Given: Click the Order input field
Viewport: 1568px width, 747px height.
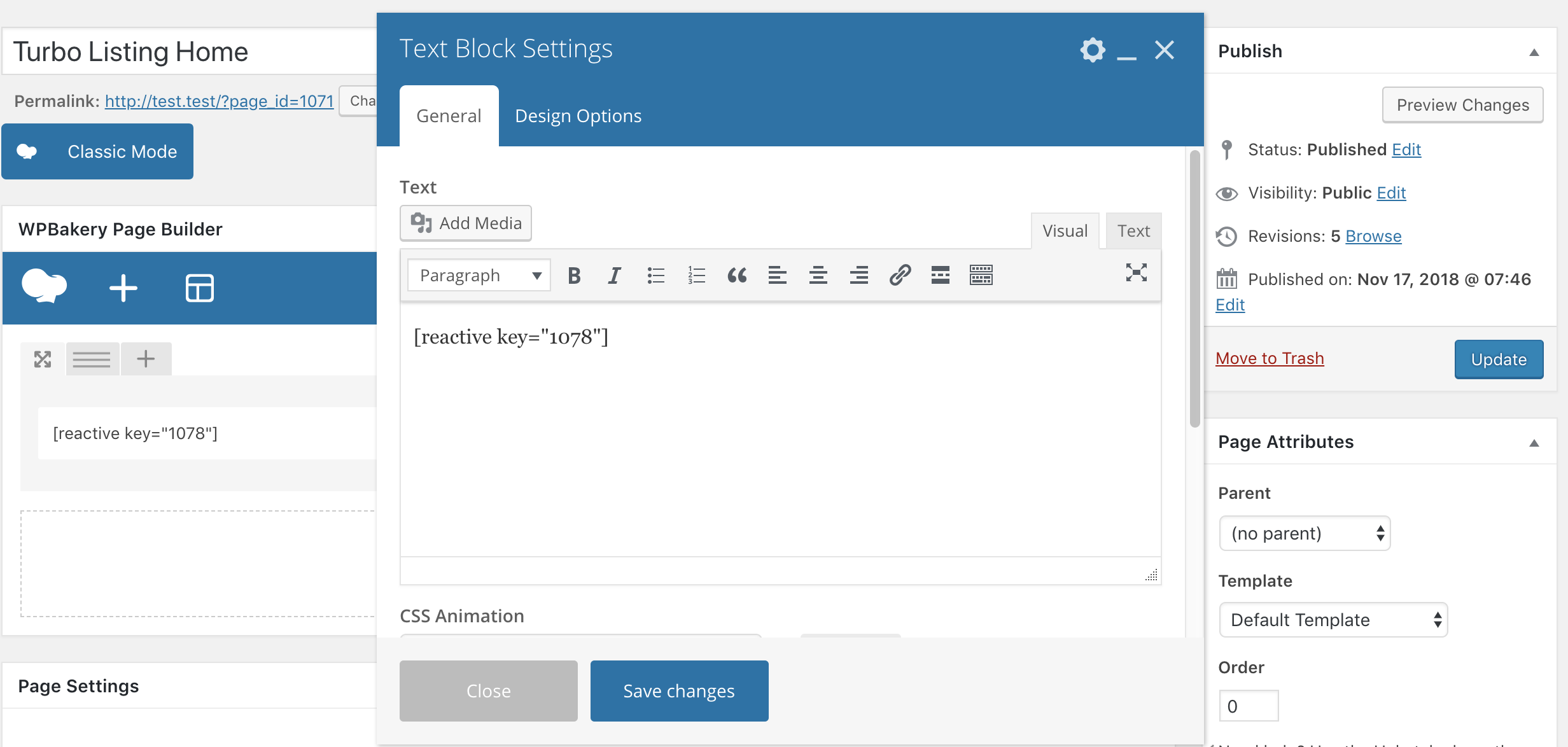Looking at the screenshot, I should click(1249, 706).
